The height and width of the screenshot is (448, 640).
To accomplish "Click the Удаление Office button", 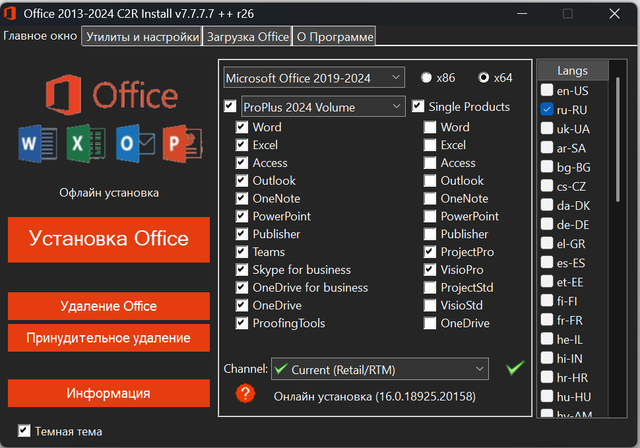I will pos(109,306).
